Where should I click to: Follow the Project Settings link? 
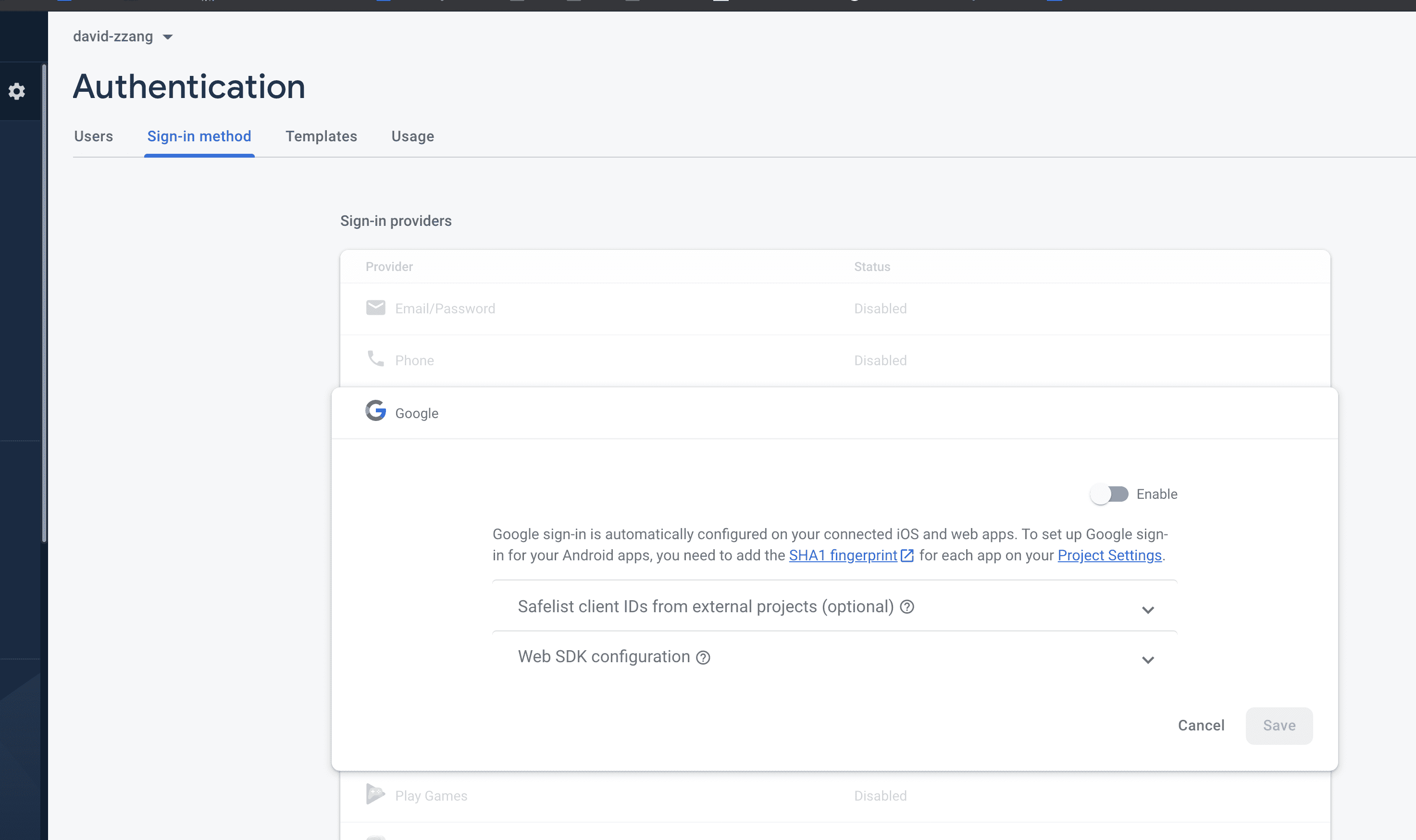[1109, 556]
